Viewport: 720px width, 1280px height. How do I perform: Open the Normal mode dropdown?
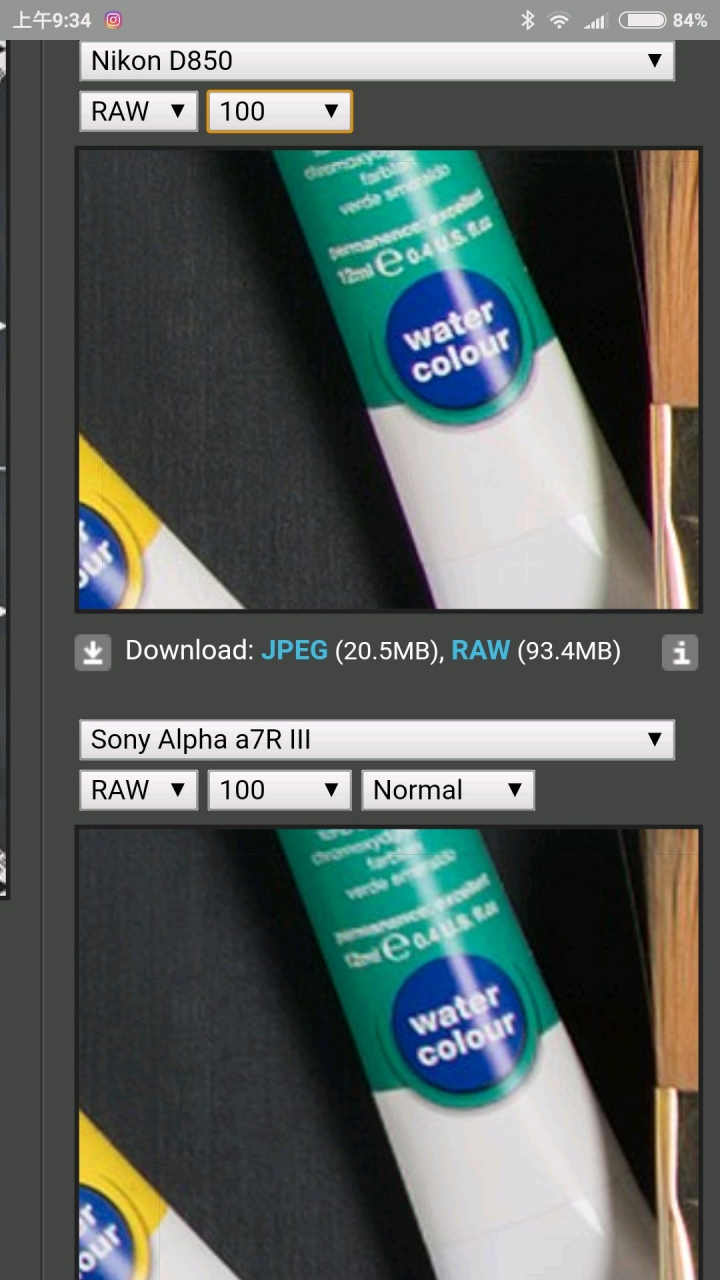tap(447, 790)
